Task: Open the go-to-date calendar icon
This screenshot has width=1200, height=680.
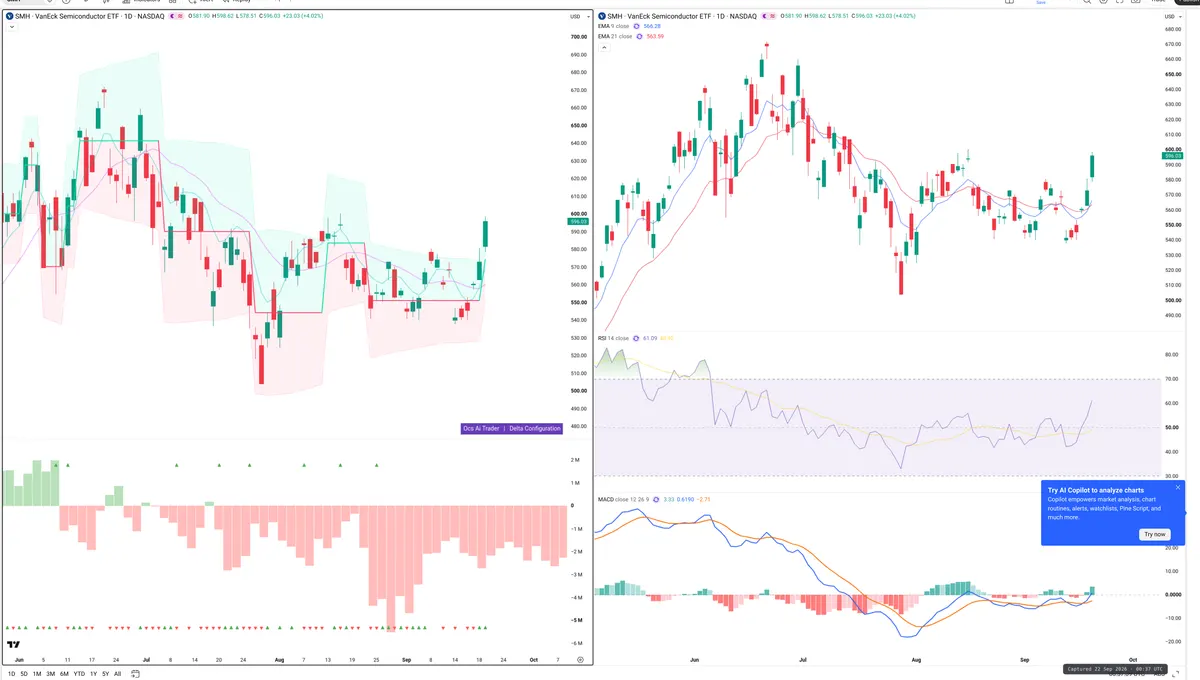Action: point(133,673)
